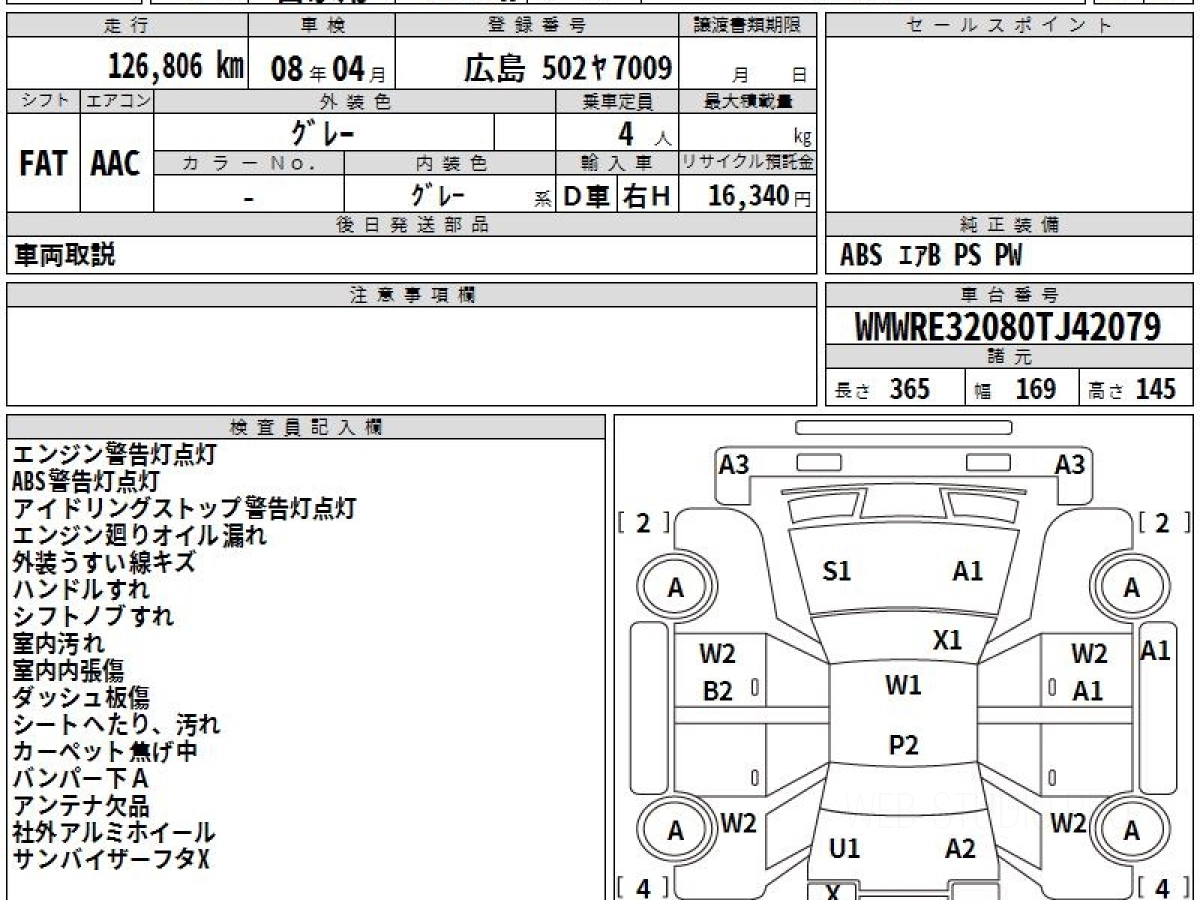Select the D車 import value
Viewport: 1200px width, 900px height.
point(586,196)
